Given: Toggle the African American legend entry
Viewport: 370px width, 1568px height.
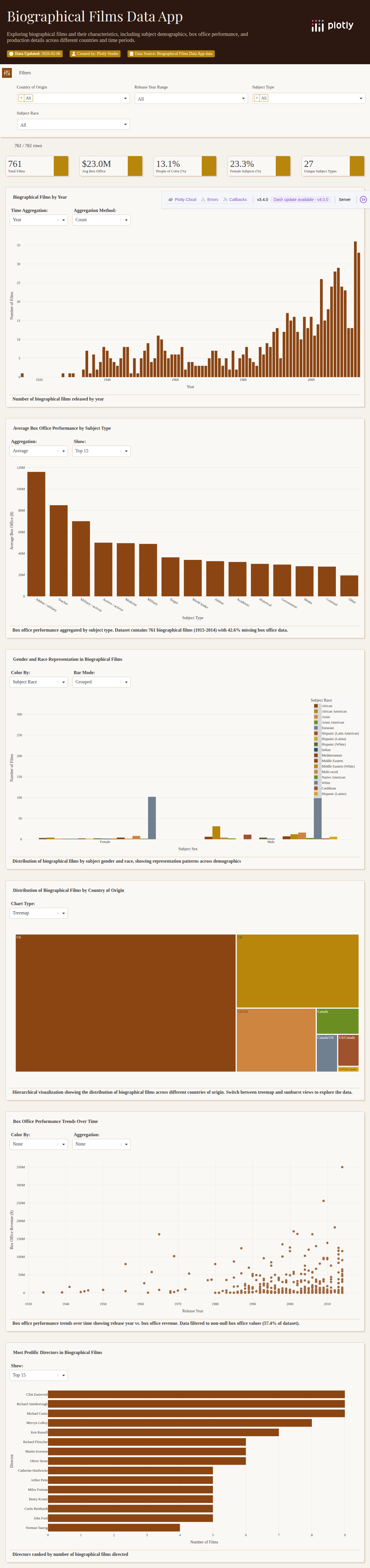Looking at the screenshot, I should pos(330,712).
